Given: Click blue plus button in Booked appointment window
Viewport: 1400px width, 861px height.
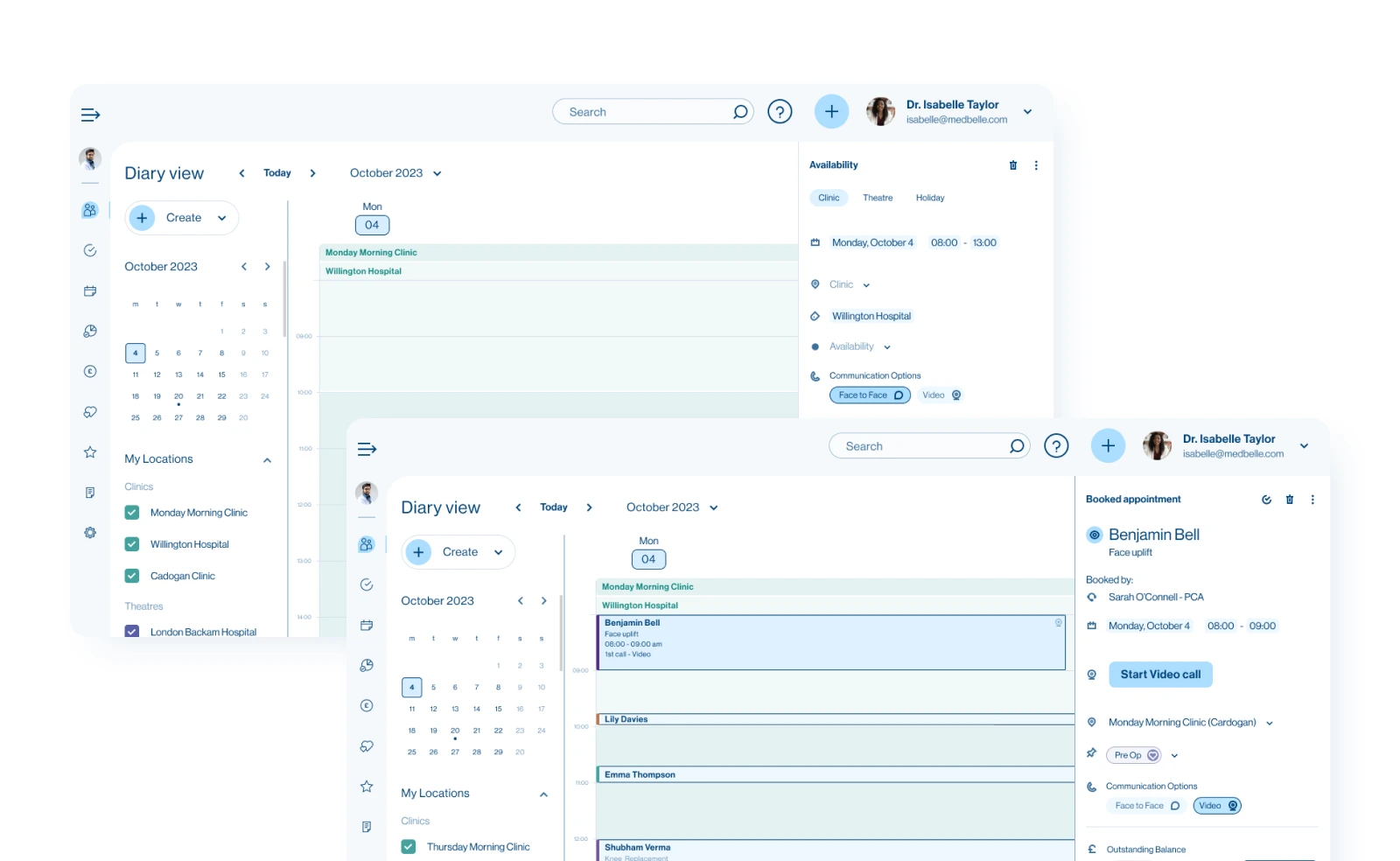Looking at the screenshot, I should tap(1108, 446).
